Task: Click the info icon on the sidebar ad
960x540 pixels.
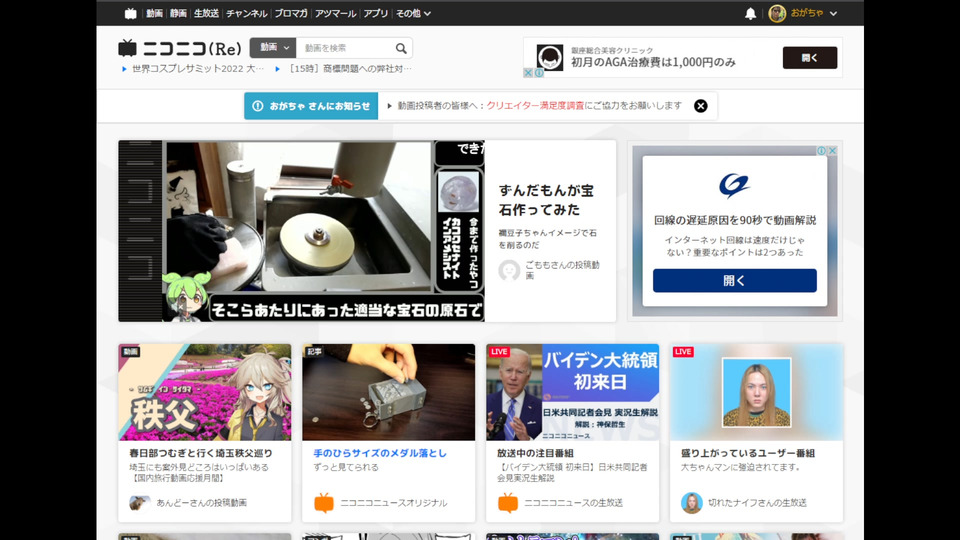Action: point(822,151)
